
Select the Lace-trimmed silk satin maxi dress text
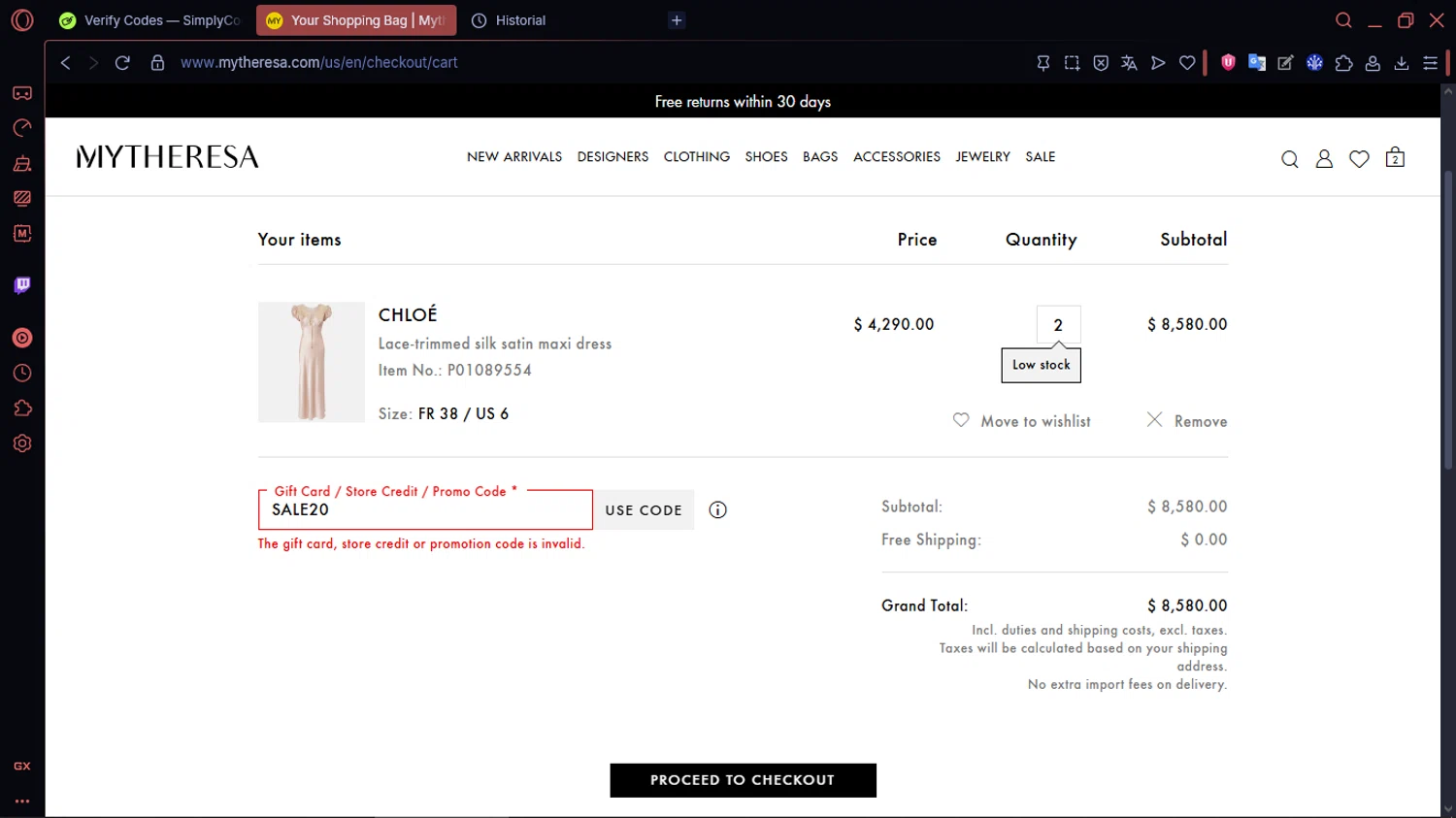click(x=495, y=344)
